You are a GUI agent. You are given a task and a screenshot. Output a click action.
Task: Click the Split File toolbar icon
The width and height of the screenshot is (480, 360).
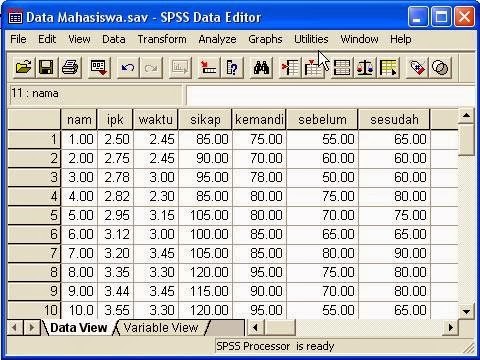(x=342, y=68)
